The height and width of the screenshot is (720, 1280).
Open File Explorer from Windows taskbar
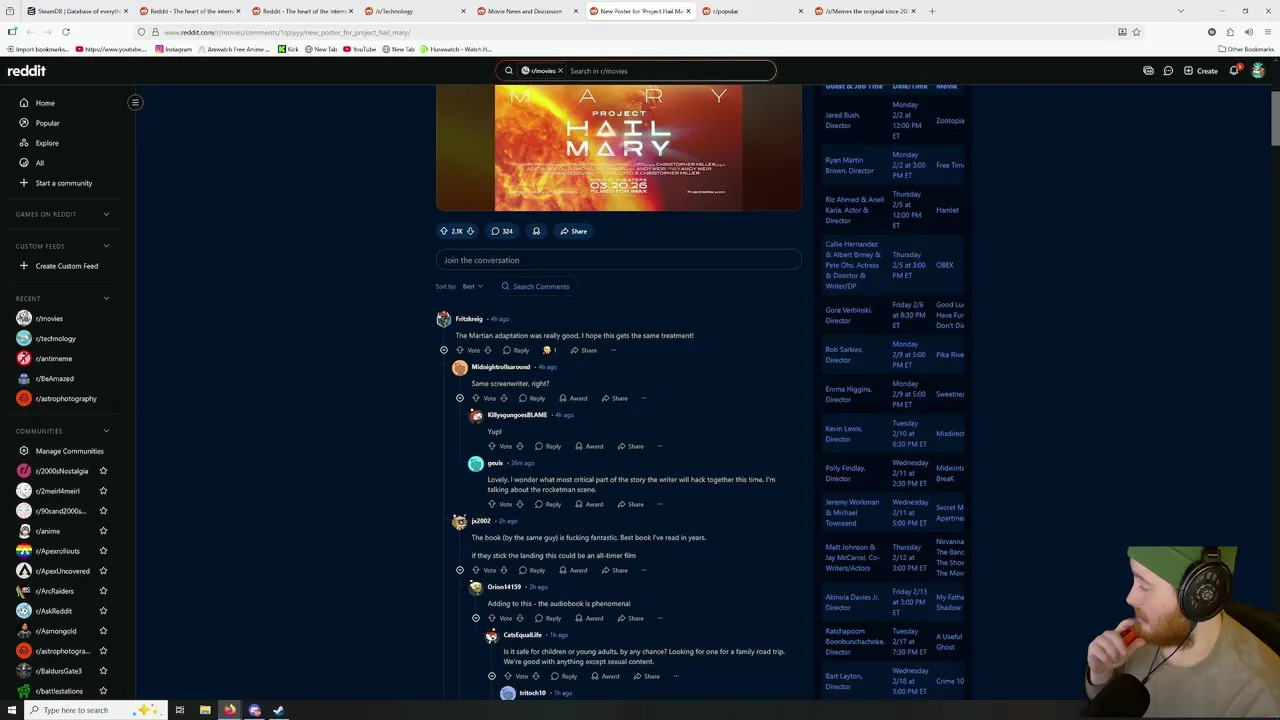click(x=205, y=710)
